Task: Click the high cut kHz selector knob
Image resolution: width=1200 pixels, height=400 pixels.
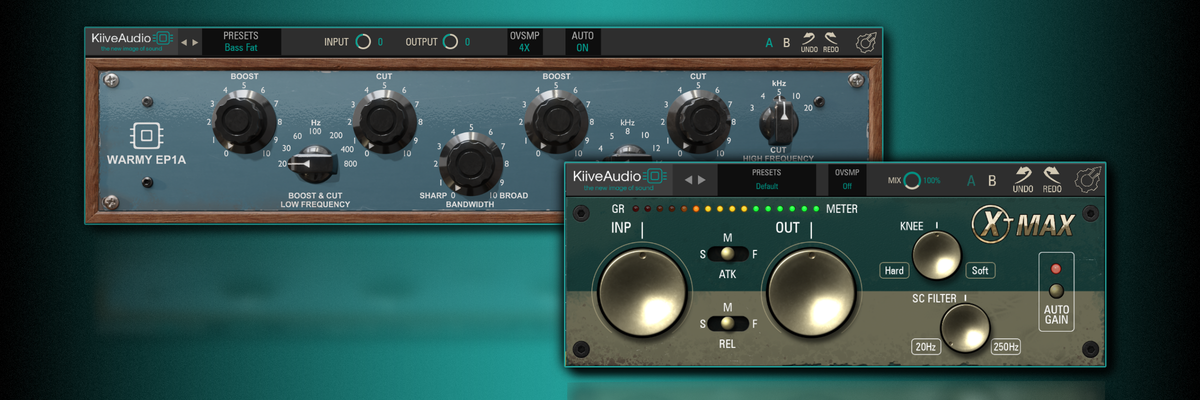Action: [778, 123]
